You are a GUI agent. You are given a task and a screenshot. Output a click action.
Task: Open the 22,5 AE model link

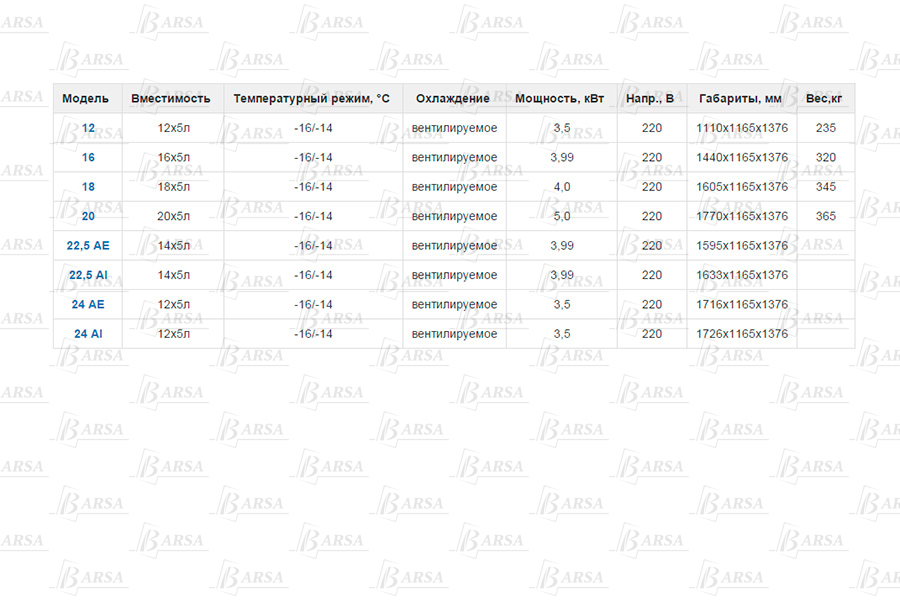[88, 246]
